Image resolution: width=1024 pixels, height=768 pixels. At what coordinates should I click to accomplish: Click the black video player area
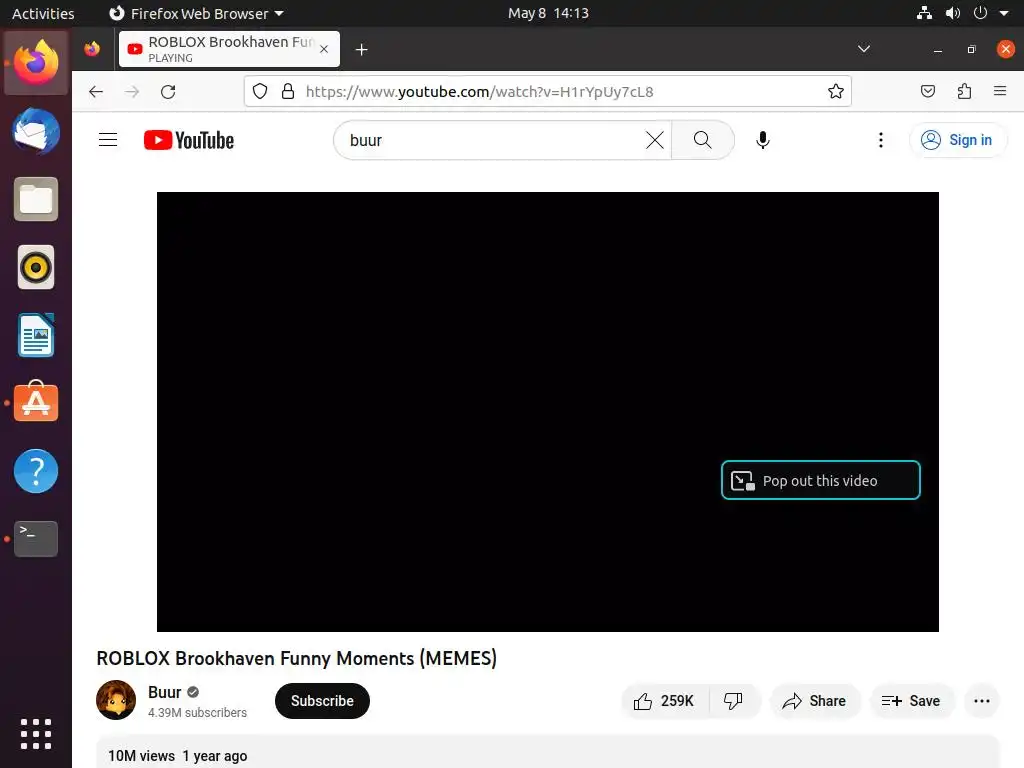coord(547,411)
